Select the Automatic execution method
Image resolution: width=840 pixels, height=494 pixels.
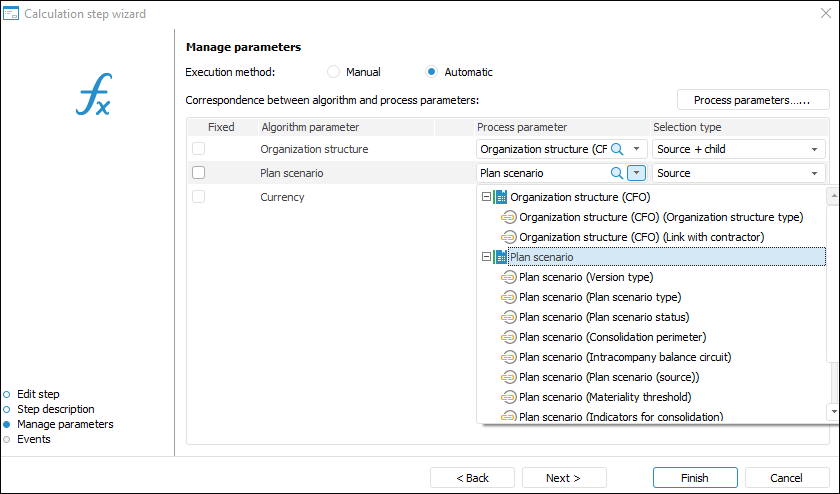(432, 72)
